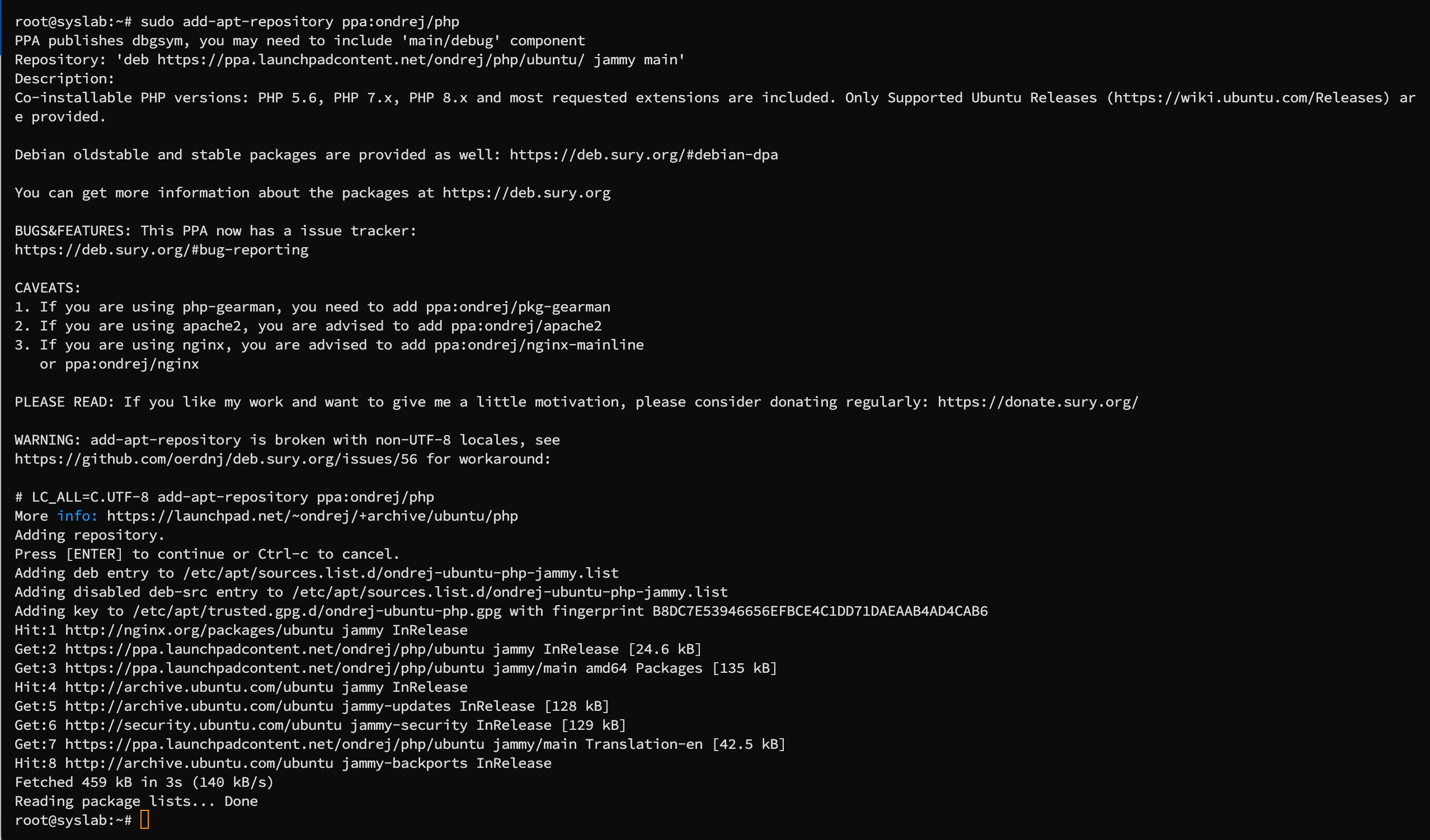The width and height of the screenshot is (1430, 840).
Task: Click the 'ppa:ondrej/apache2' text in caveat 2
Action: 526,326
